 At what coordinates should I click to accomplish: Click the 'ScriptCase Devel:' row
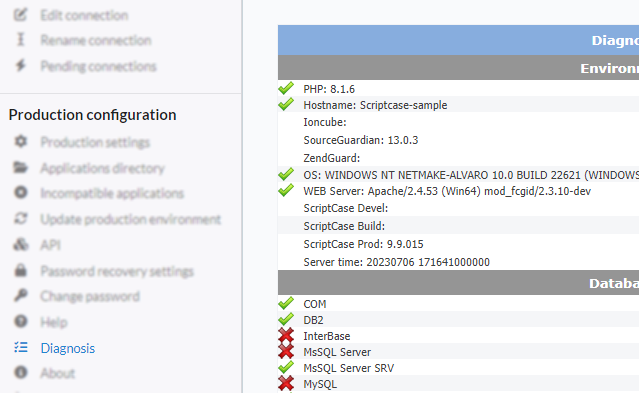[x=346, y=208]
